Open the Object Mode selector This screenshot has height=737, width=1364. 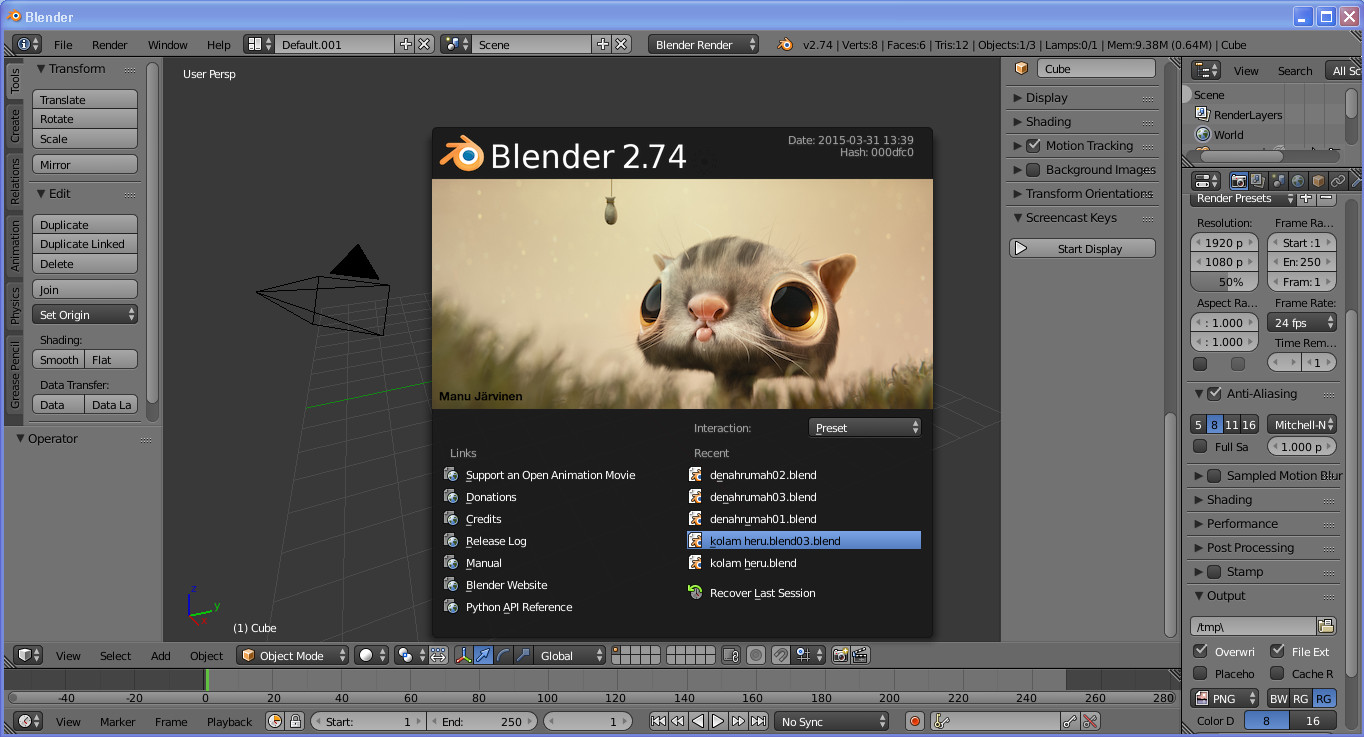(293, 656)
